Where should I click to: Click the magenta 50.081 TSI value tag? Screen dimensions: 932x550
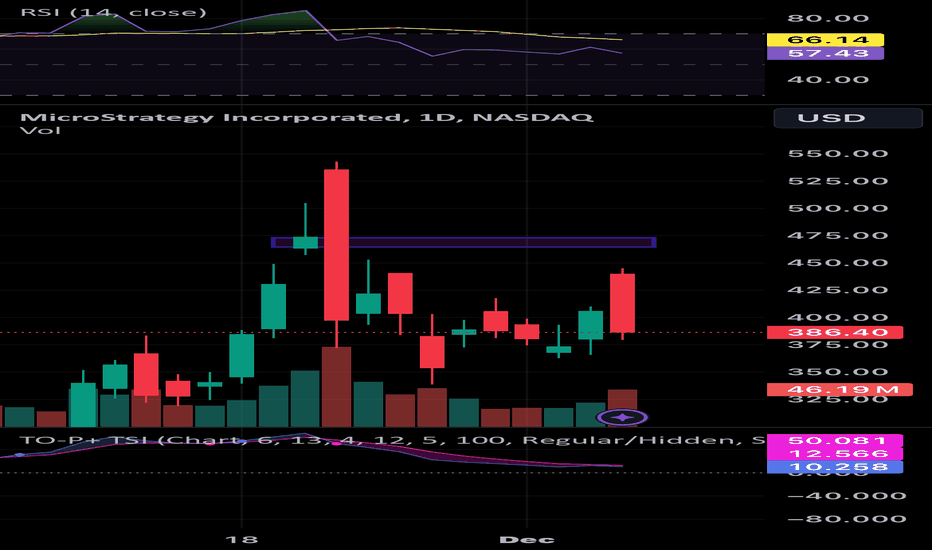(835, 441)
